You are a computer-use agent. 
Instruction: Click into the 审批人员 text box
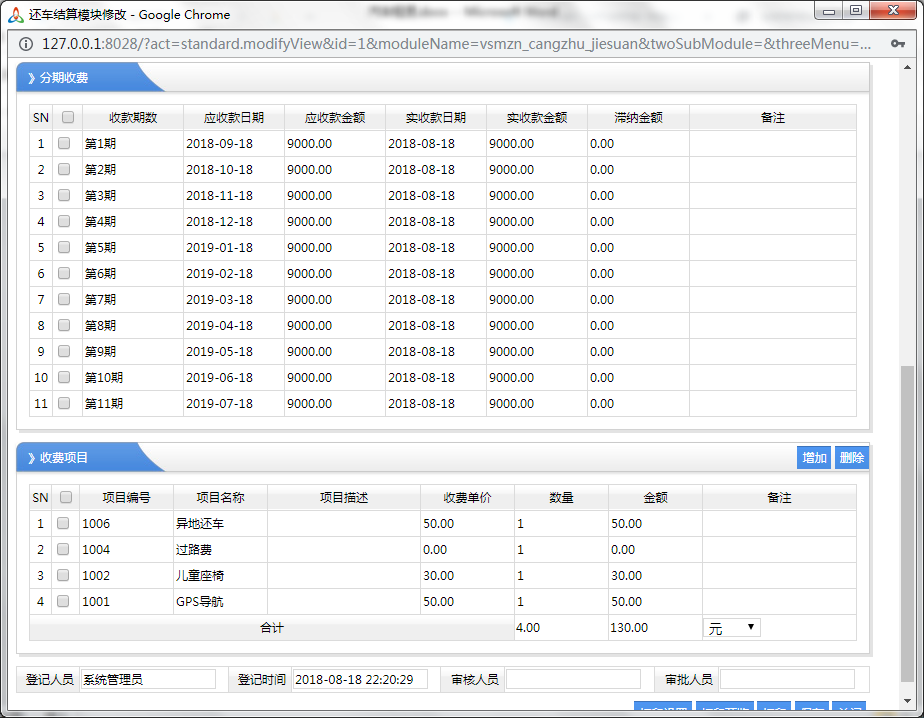pyautogui.click(x=786, y=679)
